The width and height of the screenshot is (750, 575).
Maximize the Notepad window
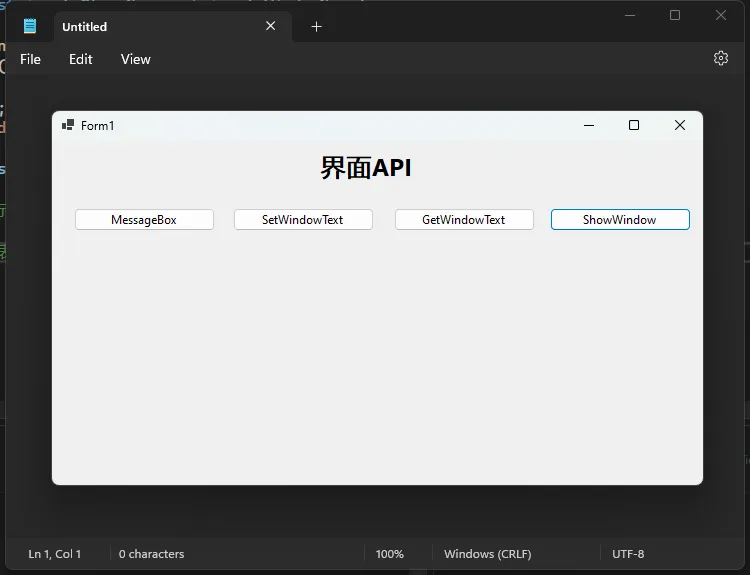675,15
